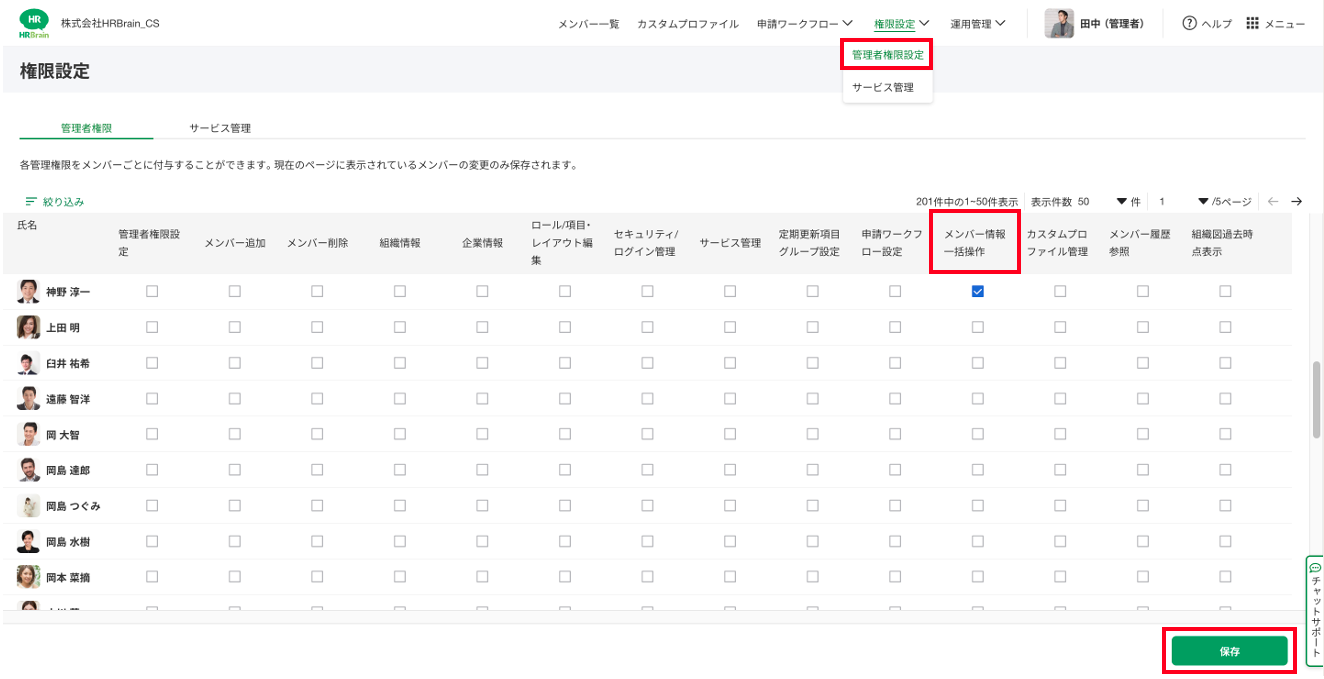Check カスタムプロファイル管理 for 岡本 菜摘
Image resolution: width=1324 pixels, height=679 pixels.
1060,577
